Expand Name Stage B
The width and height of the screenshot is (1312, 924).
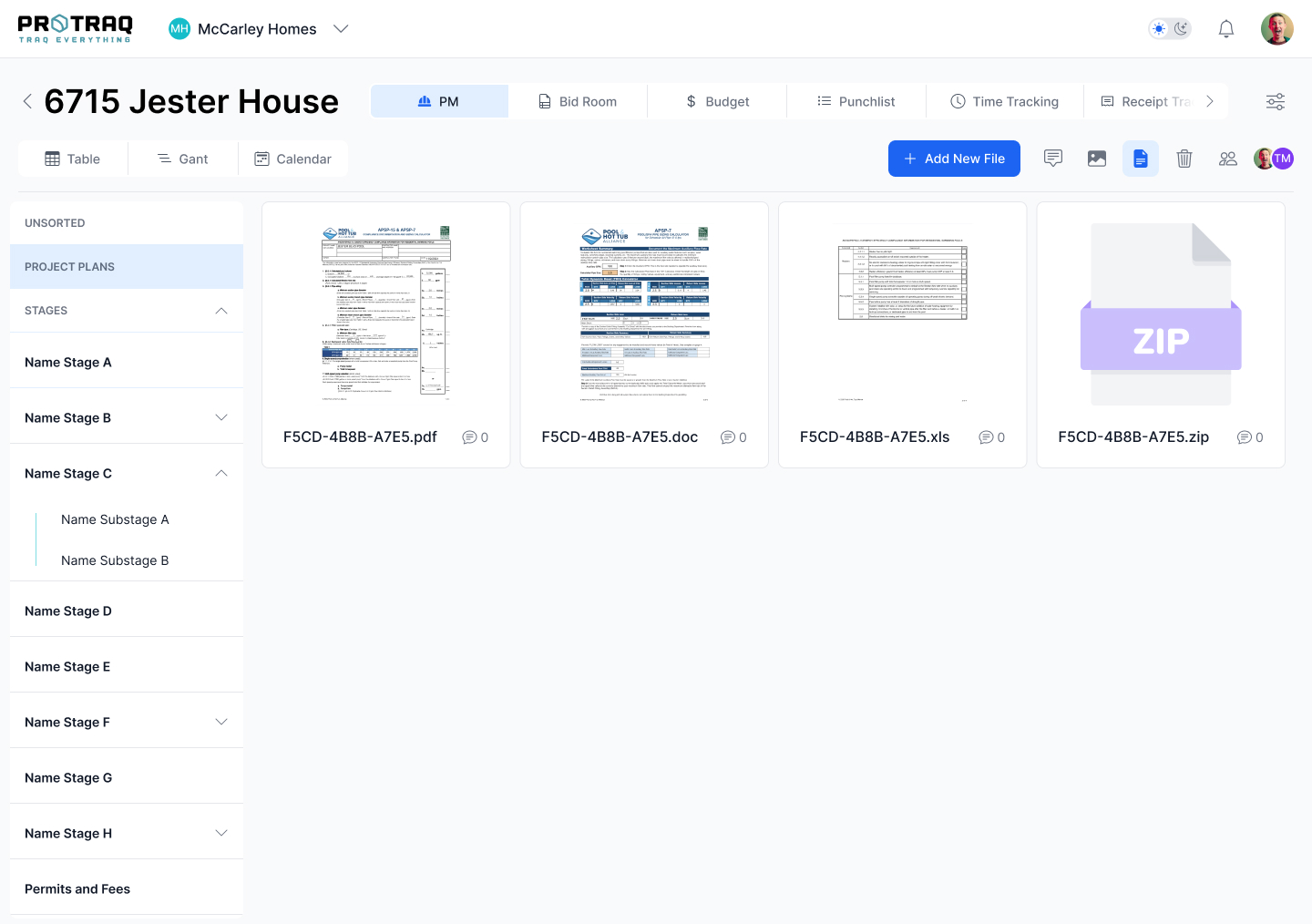[x=221, y=417]
